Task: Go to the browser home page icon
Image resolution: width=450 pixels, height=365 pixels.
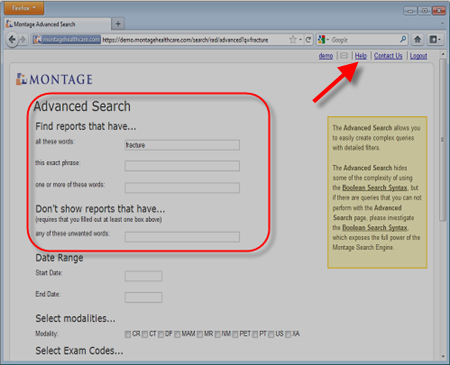Action: click(418, 40)
